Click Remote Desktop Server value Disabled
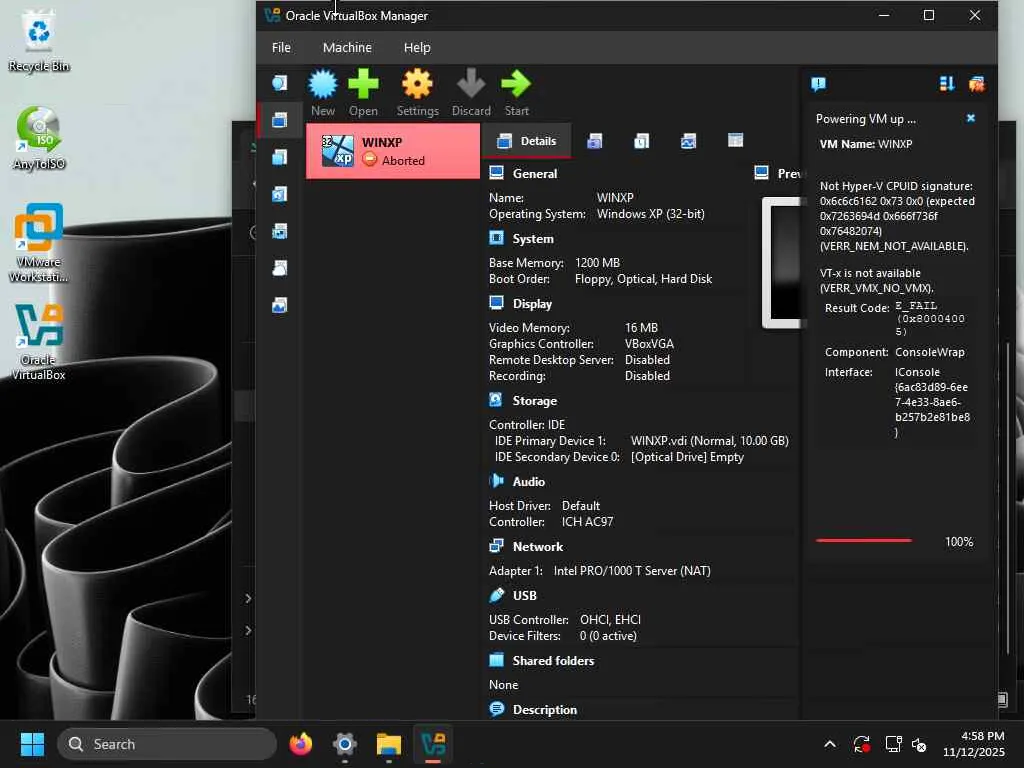 tap(647, 360)
